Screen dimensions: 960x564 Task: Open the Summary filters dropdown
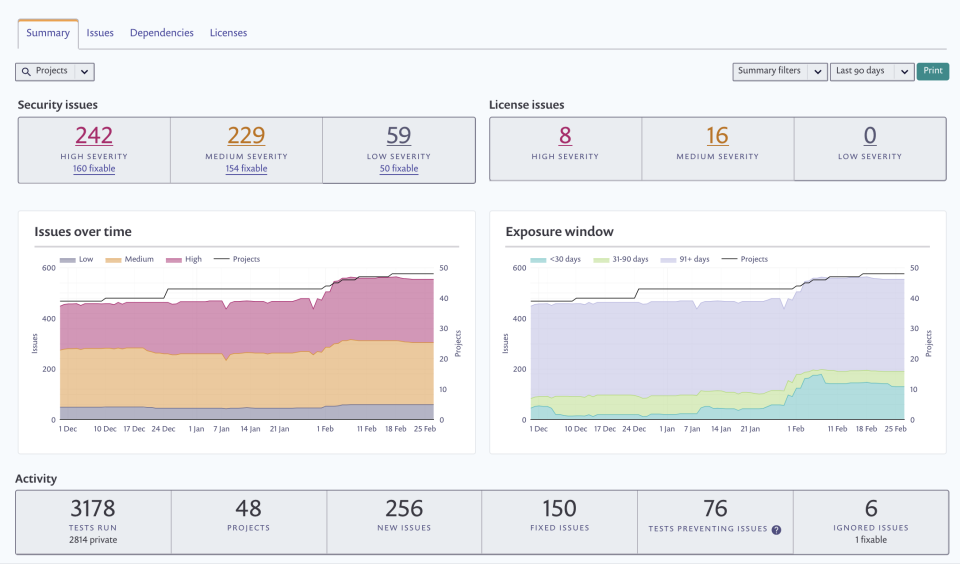[780, 72]
